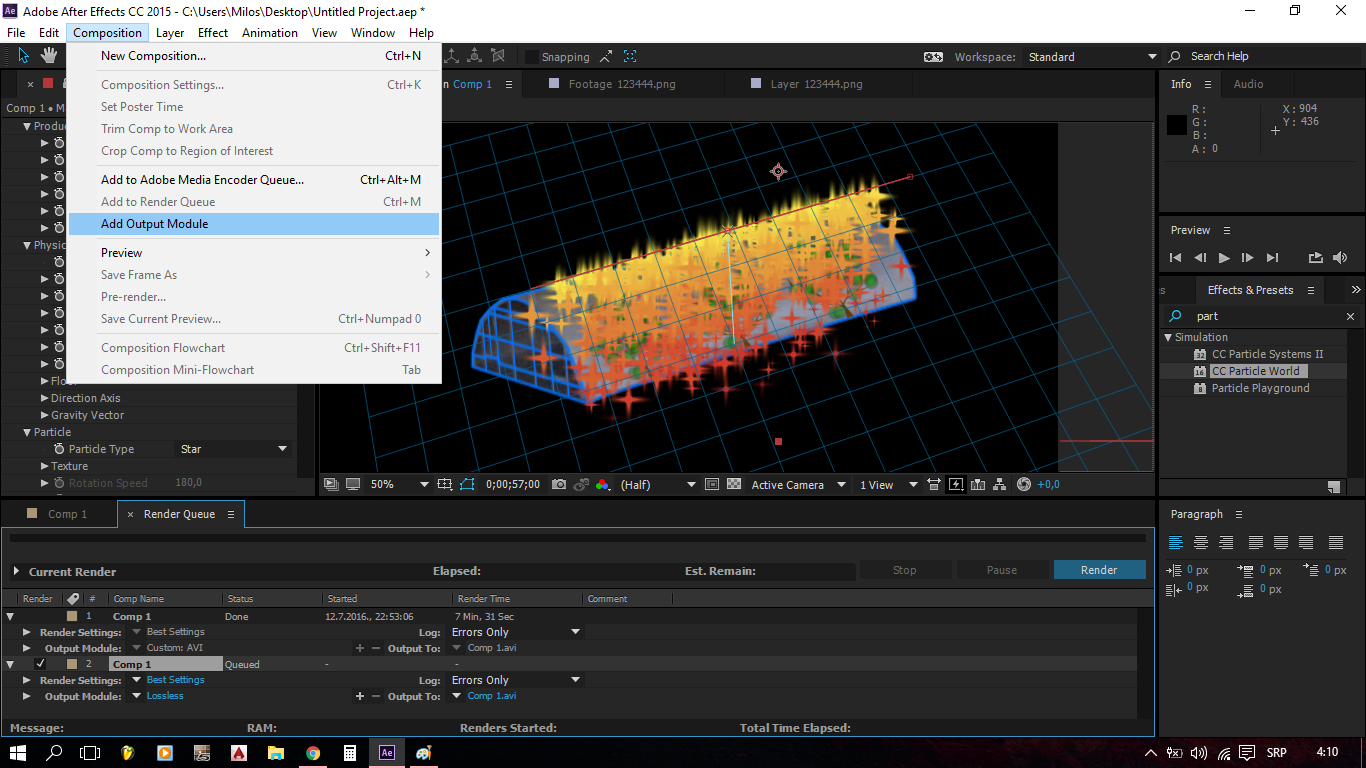Expand the Gravity Vector property

tap(44, 415)
